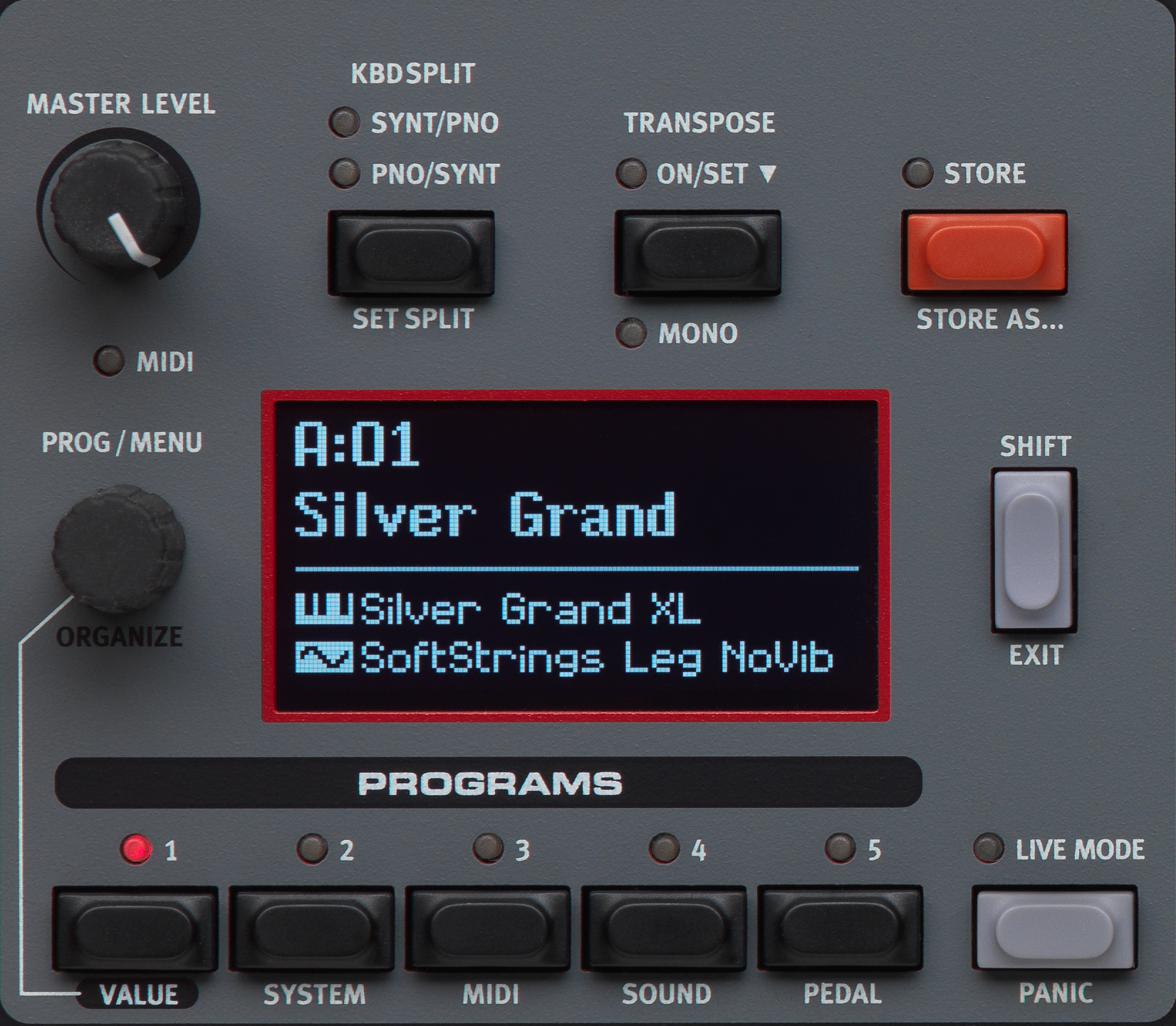Select Program 1 button above Value
This screenshot has height=1026, width=1176.
[135, 928]
